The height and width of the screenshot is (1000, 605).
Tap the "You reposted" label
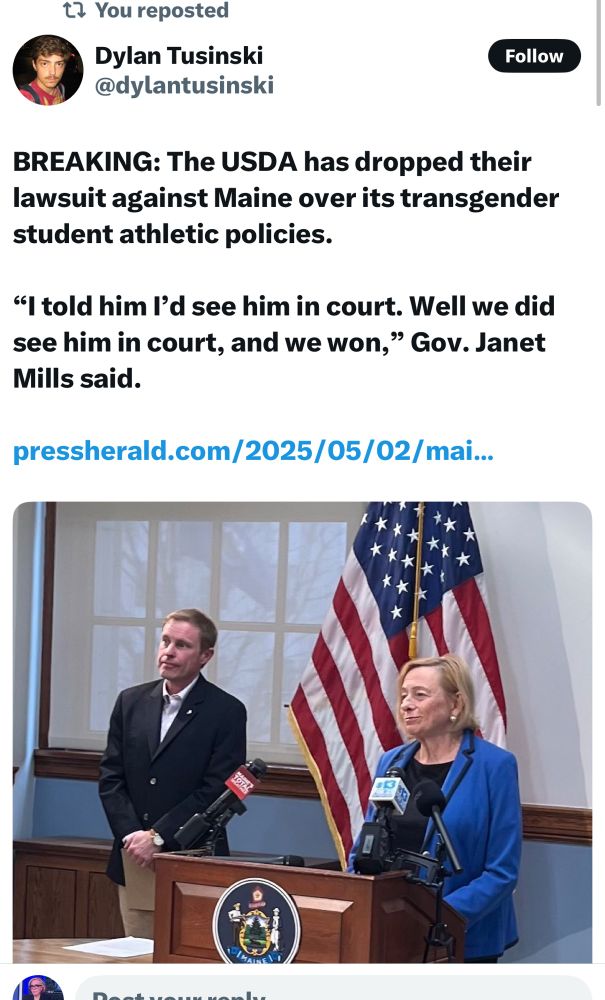[x=162, y=10]
